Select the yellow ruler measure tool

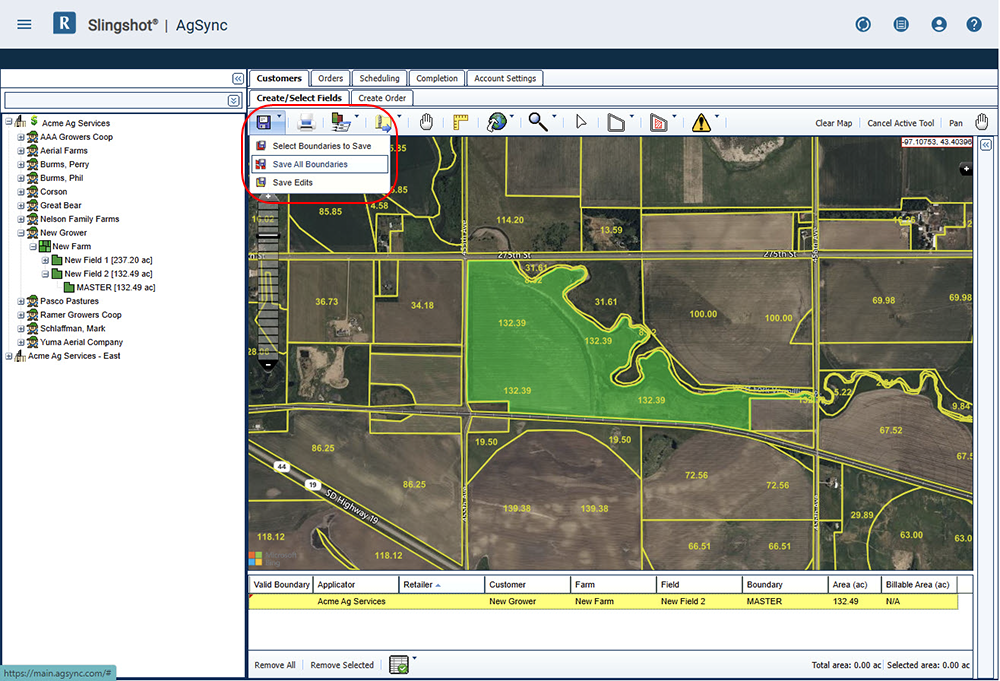[x=460, y=122]
